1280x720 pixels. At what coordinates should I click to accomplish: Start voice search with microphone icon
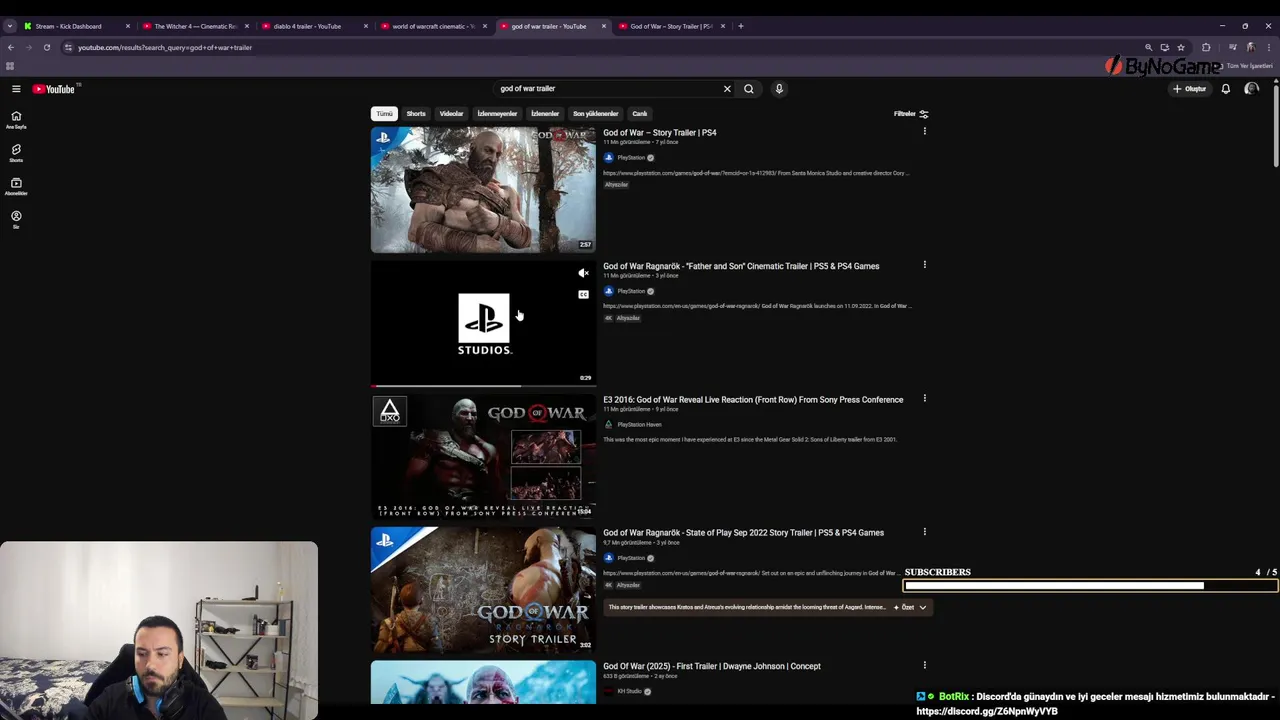[779, 89]
